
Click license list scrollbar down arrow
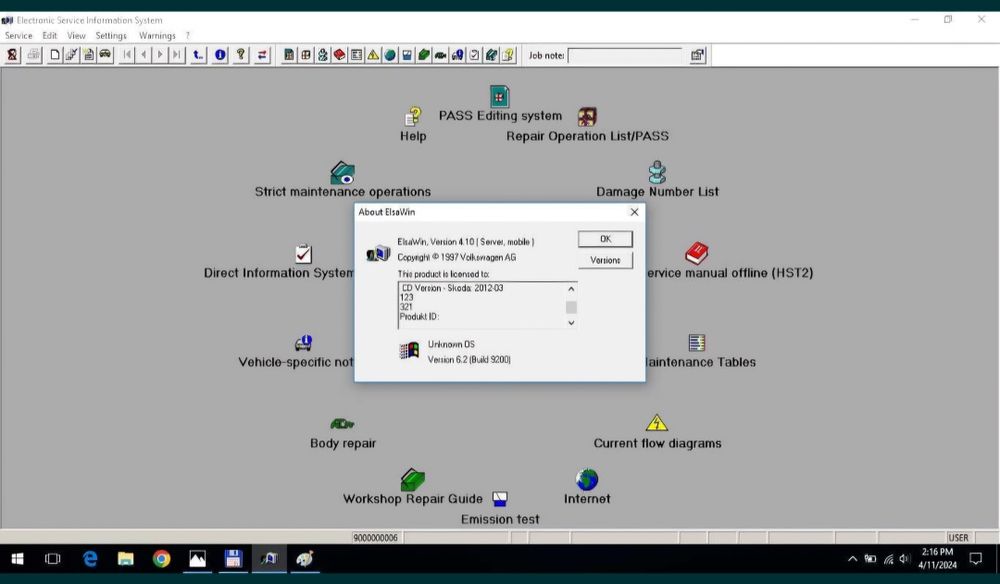[571, 323]
